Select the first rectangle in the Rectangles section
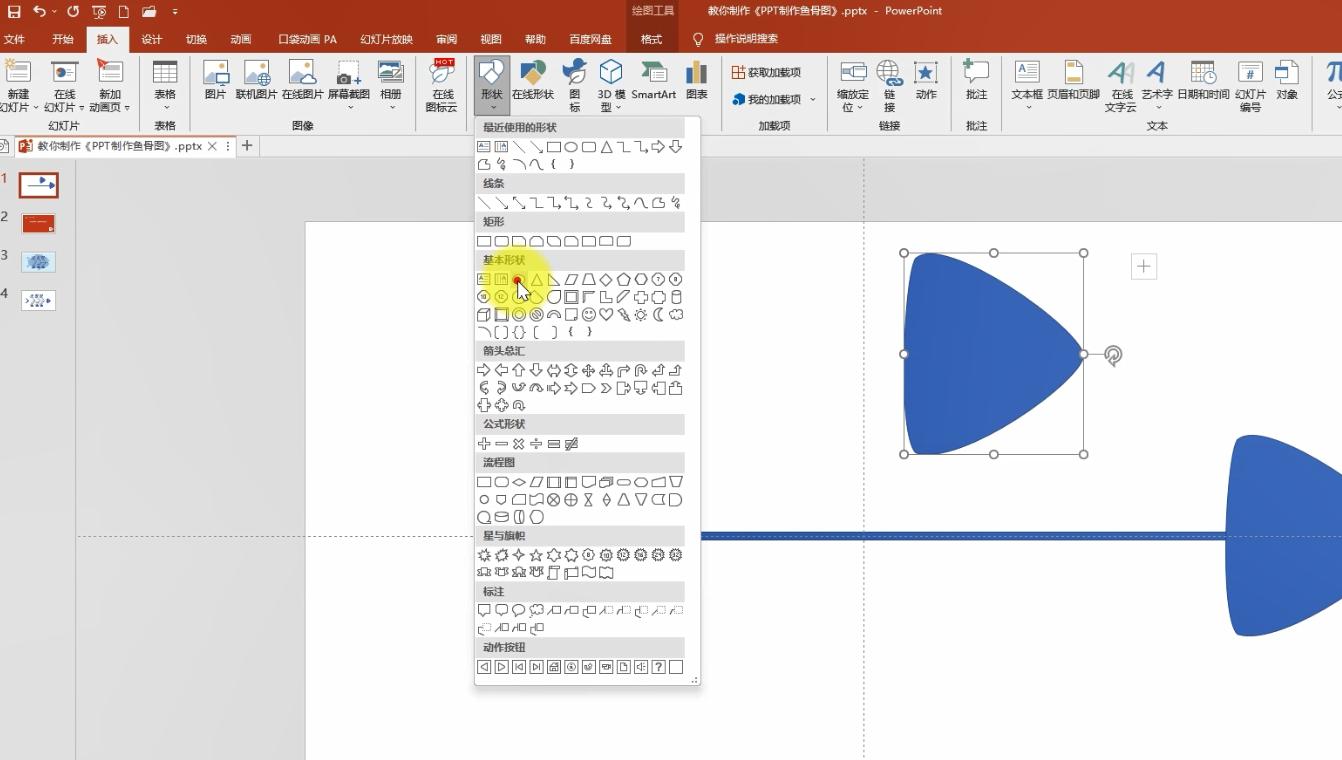The height and width of the screenshot is (760, 1342). [484, 241]
